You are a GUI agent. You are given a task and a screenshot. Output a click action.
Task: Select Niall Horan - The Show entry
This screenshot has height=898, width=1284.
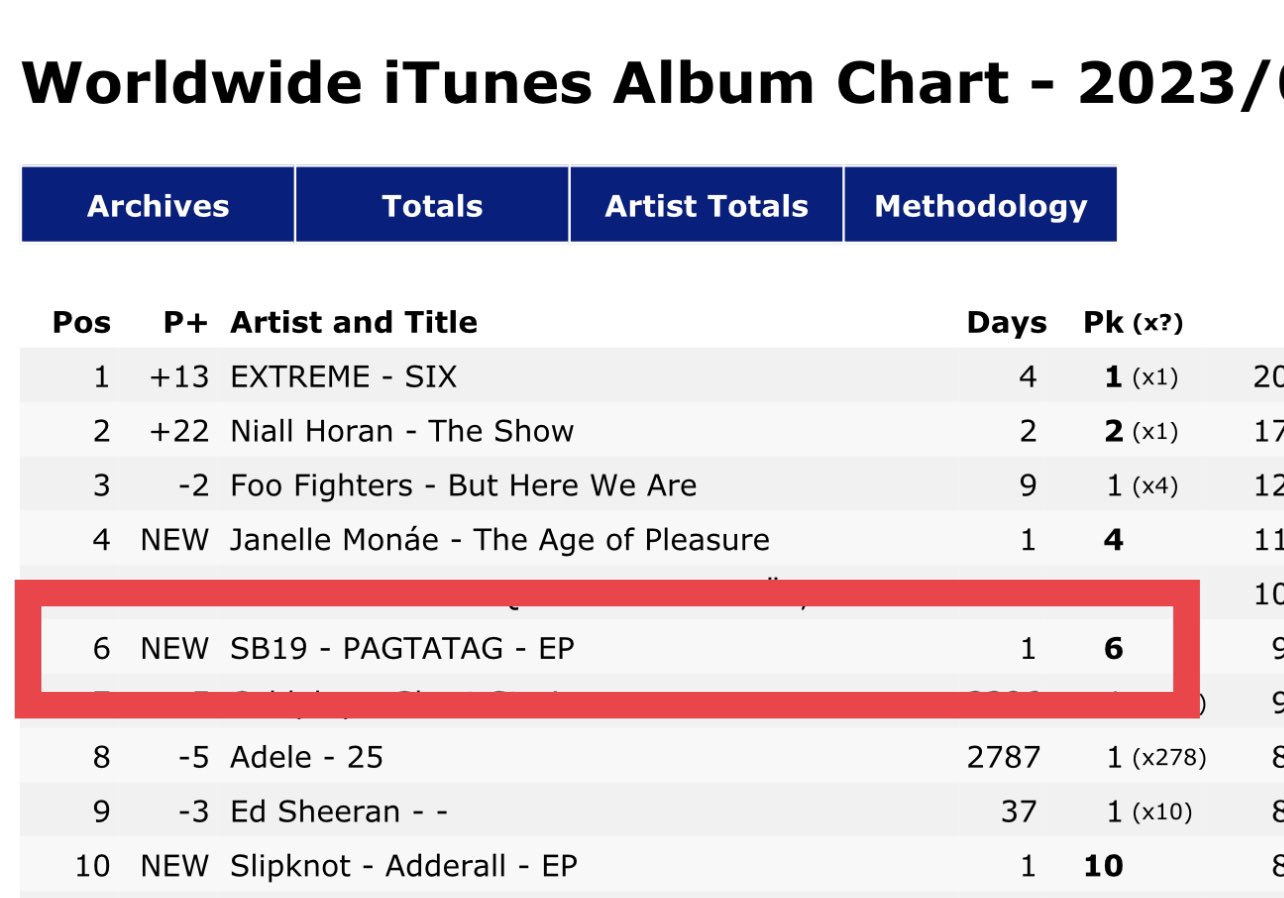pos(402,431)
